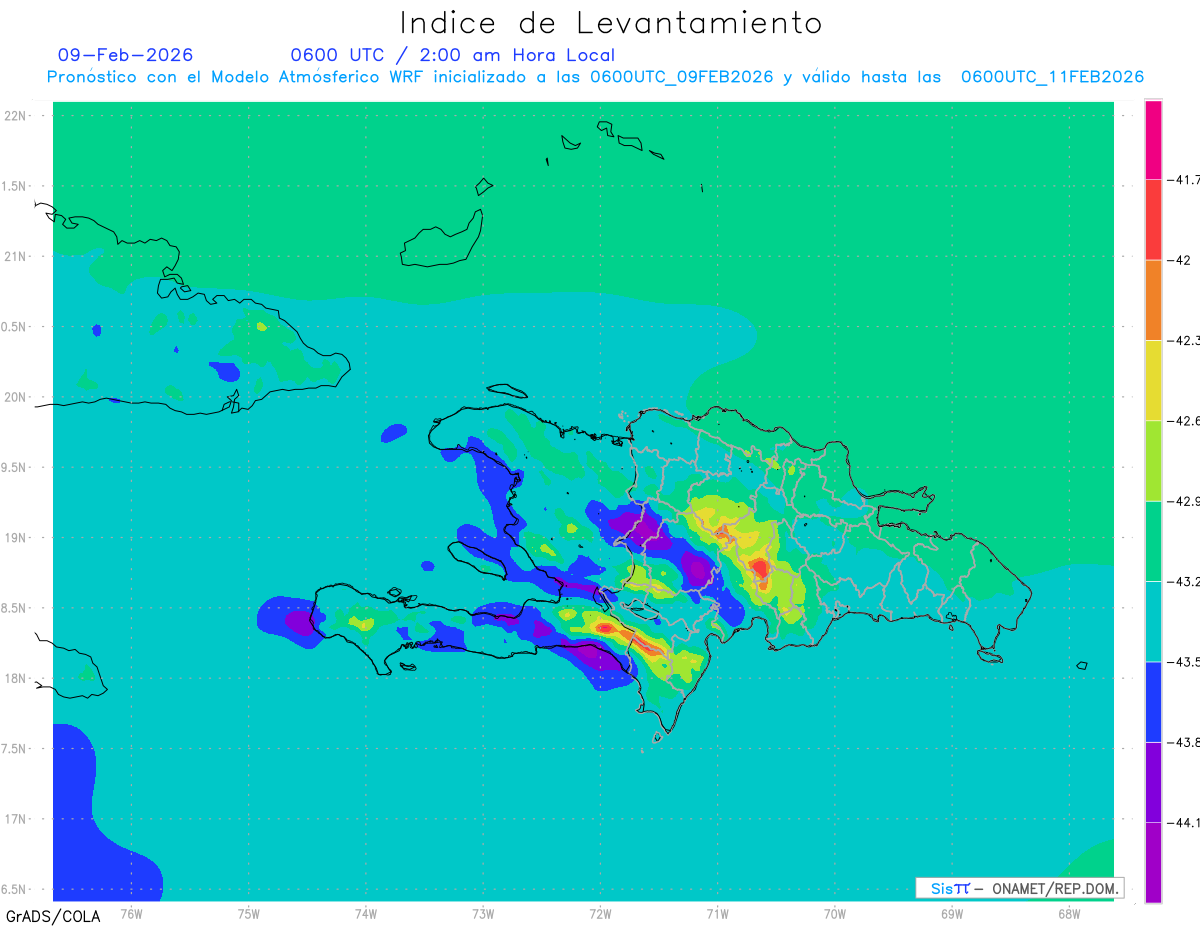Click longitude label '76W'
The width and height of the screenshot is (1200, 927).
(131, 914)
